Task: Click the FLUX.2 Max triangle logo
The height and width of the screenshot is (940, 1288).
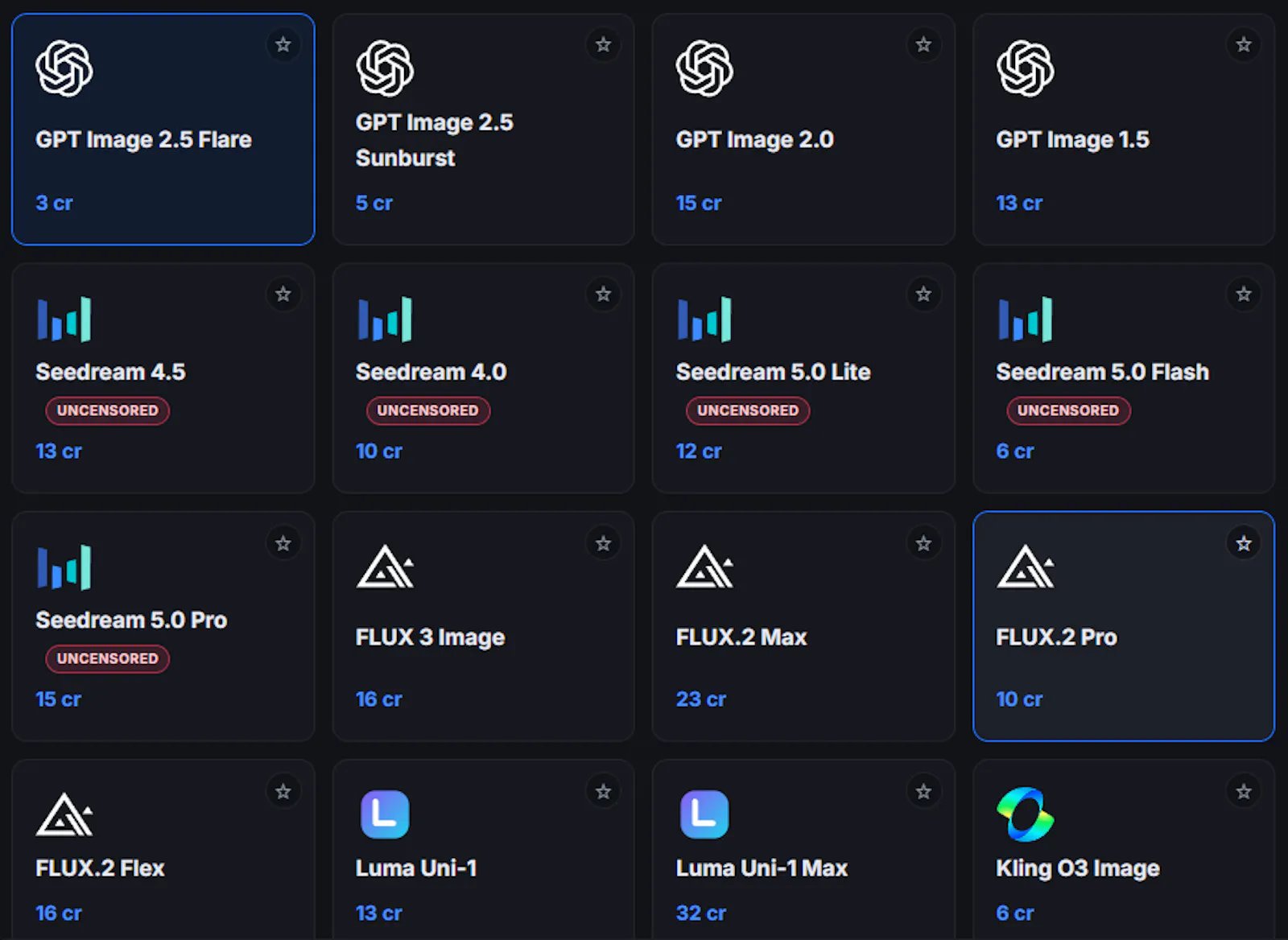Action: pyautogui.click(x=704, y=567)
